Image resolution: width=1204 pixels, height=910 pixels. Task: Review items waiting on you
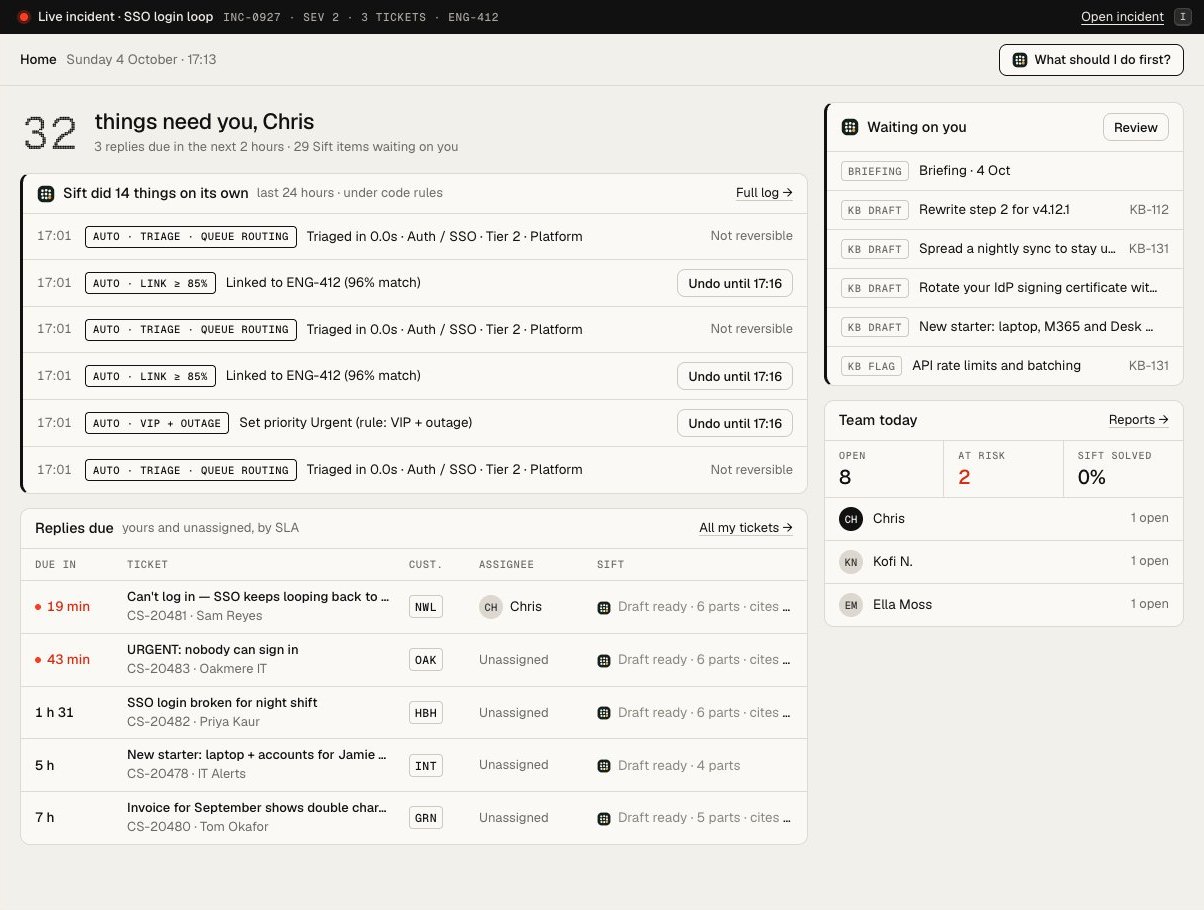[x=1136, y=127]
